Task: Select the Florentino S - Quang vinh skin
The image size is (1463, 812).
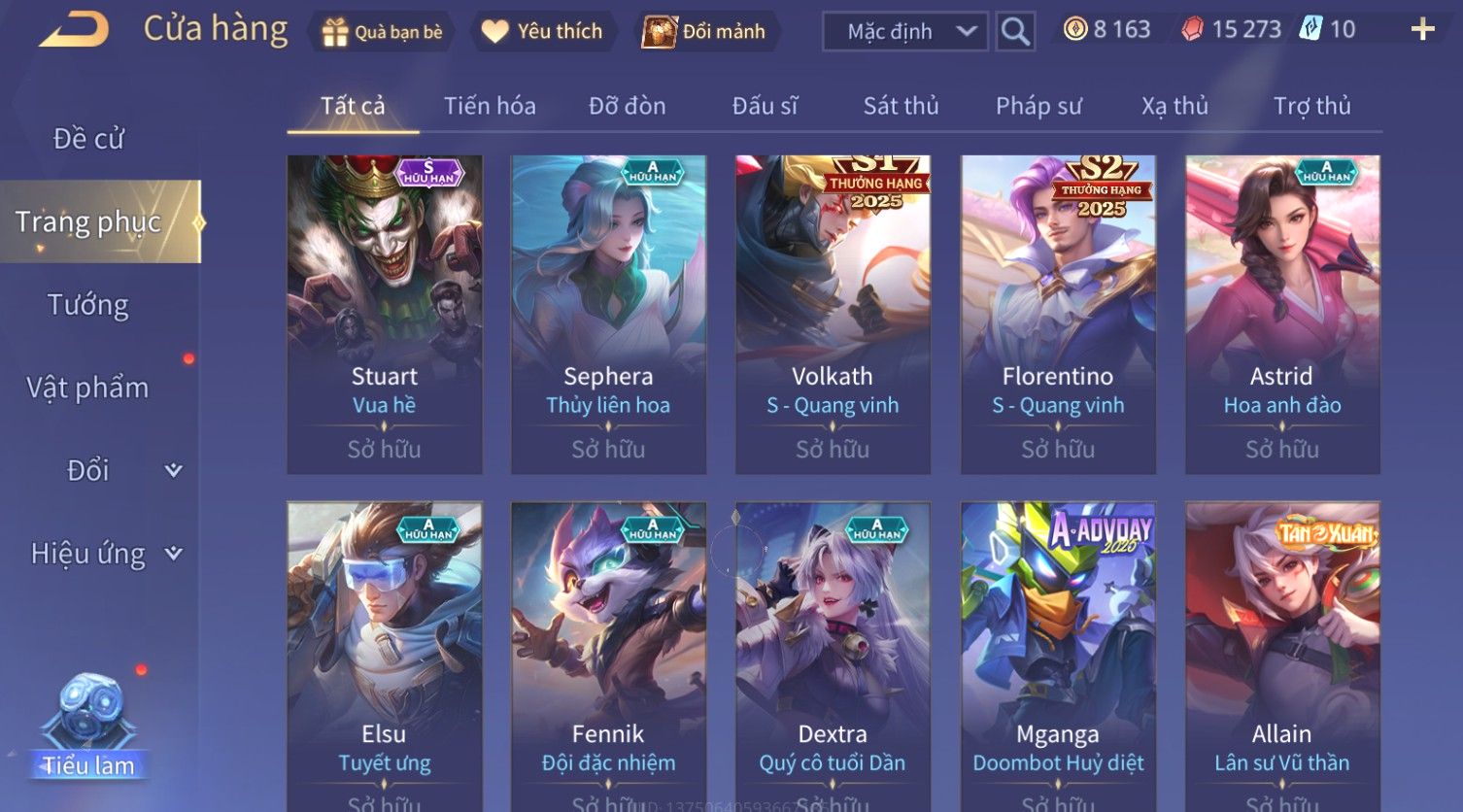Action: (x=1058, y=315)
